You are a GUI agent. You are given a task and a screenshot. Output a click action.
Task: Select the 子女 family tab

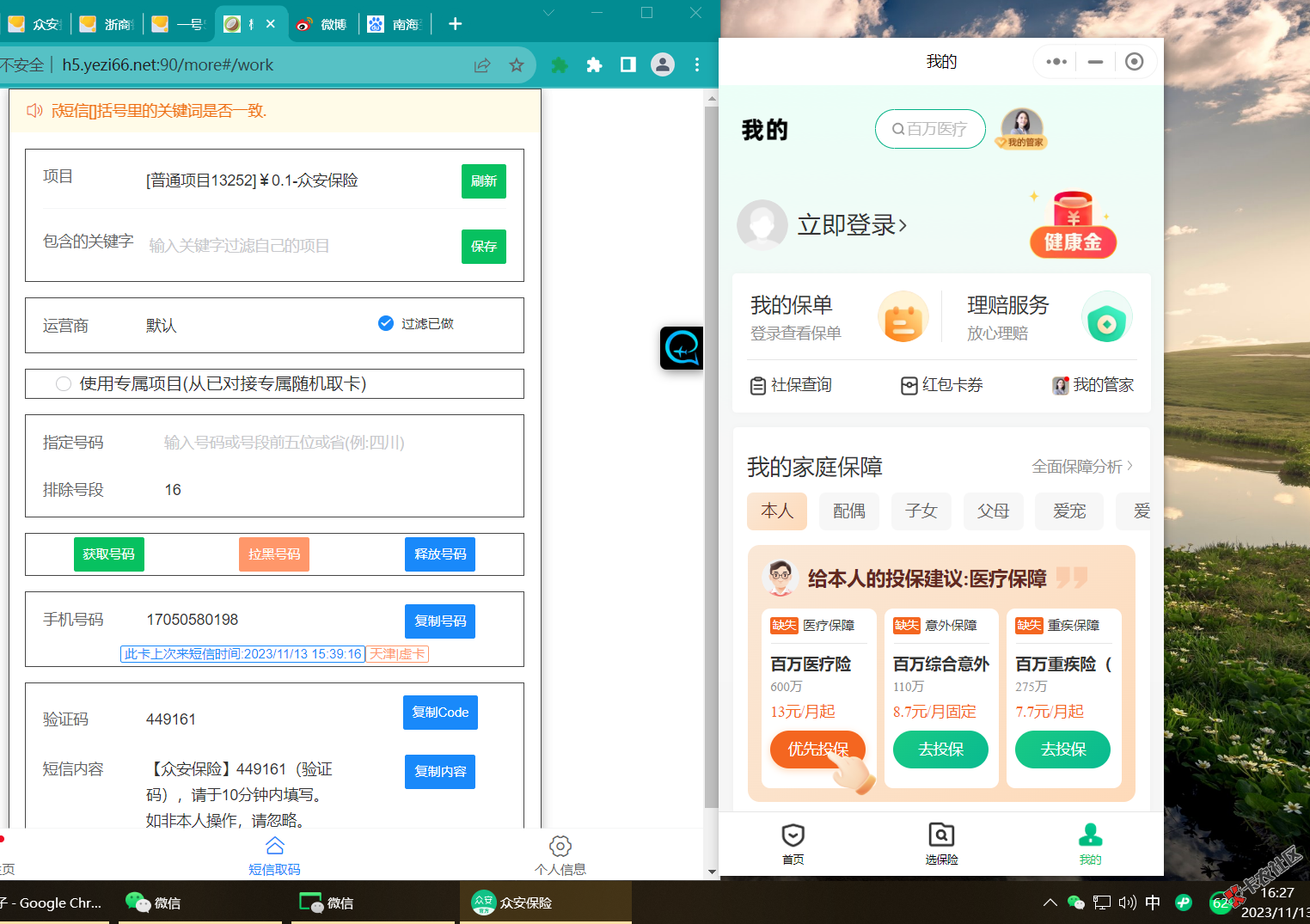pos(921,511)
